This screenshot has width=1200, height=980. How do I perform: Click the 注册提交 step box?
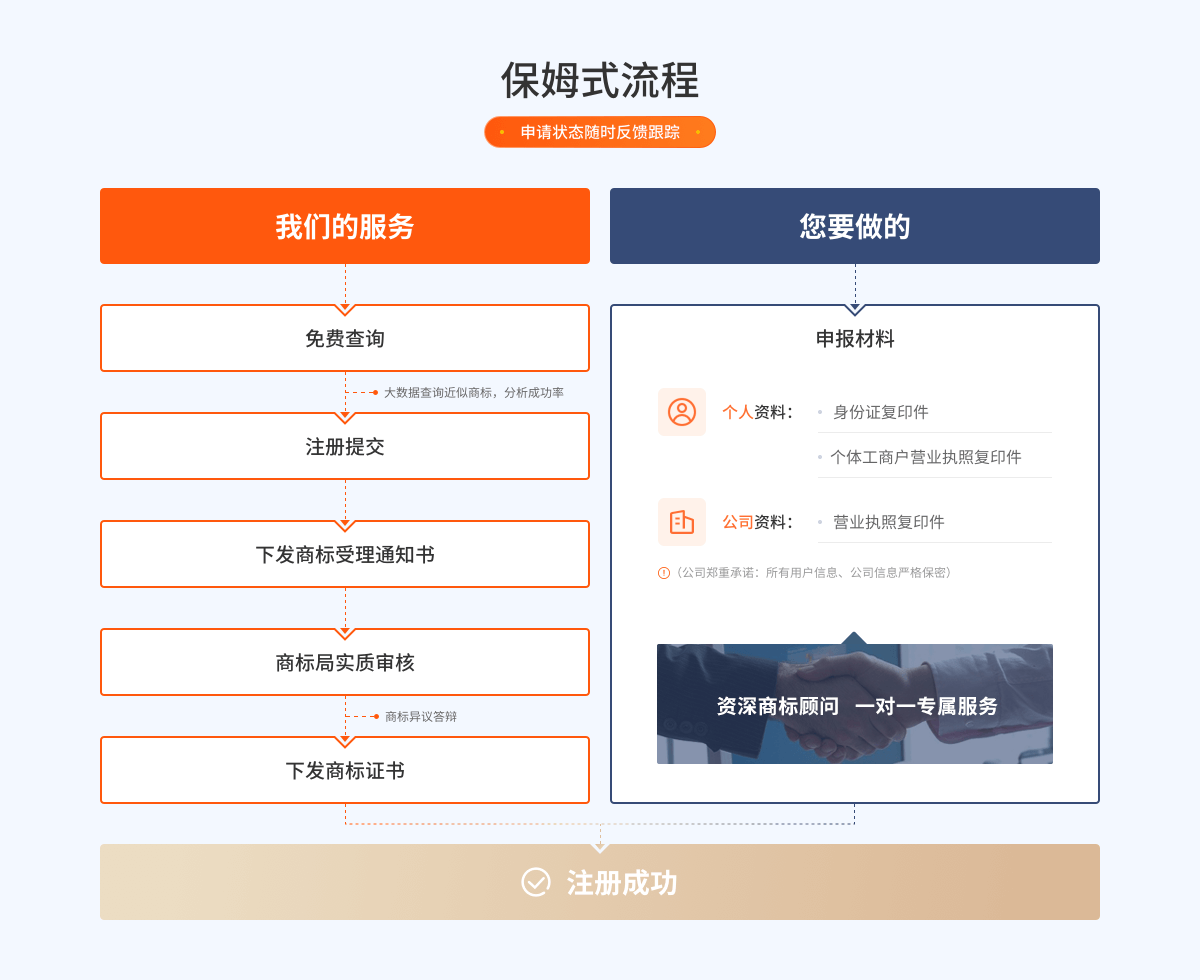[x=345, y=447]
